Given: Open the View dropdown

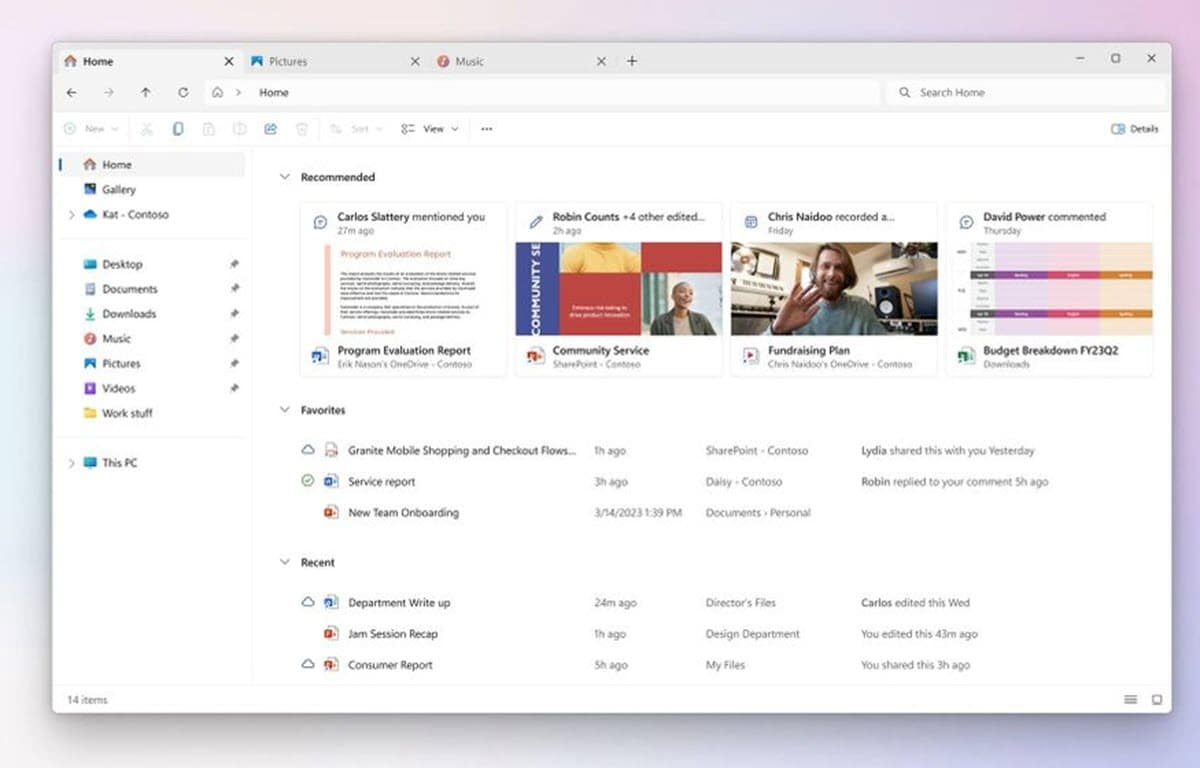Looking at the screenshot, I should pyautogui.click(x=430, y=129).
